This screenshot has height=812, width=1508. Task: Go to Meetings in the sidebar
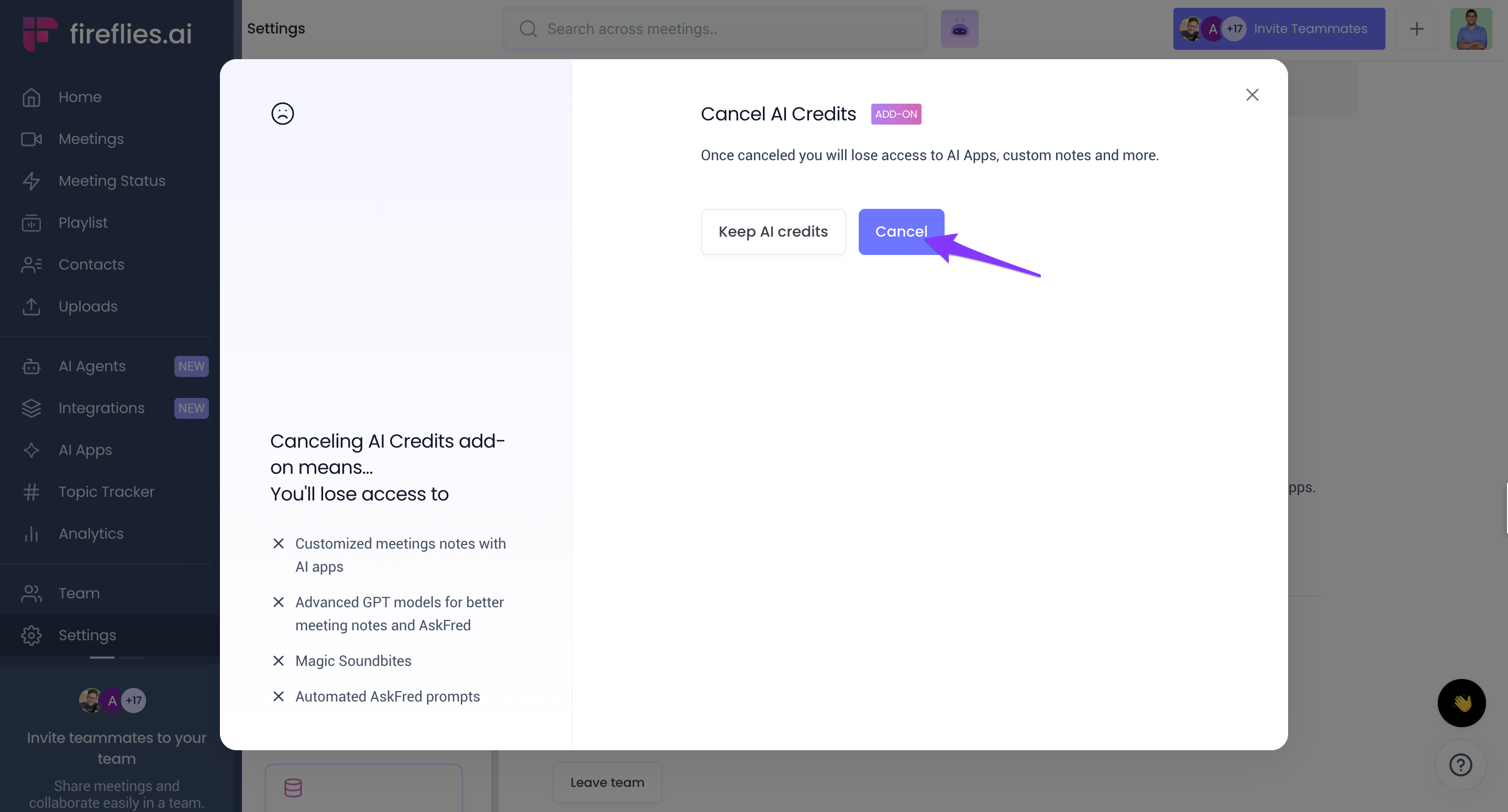coord(91,139)
